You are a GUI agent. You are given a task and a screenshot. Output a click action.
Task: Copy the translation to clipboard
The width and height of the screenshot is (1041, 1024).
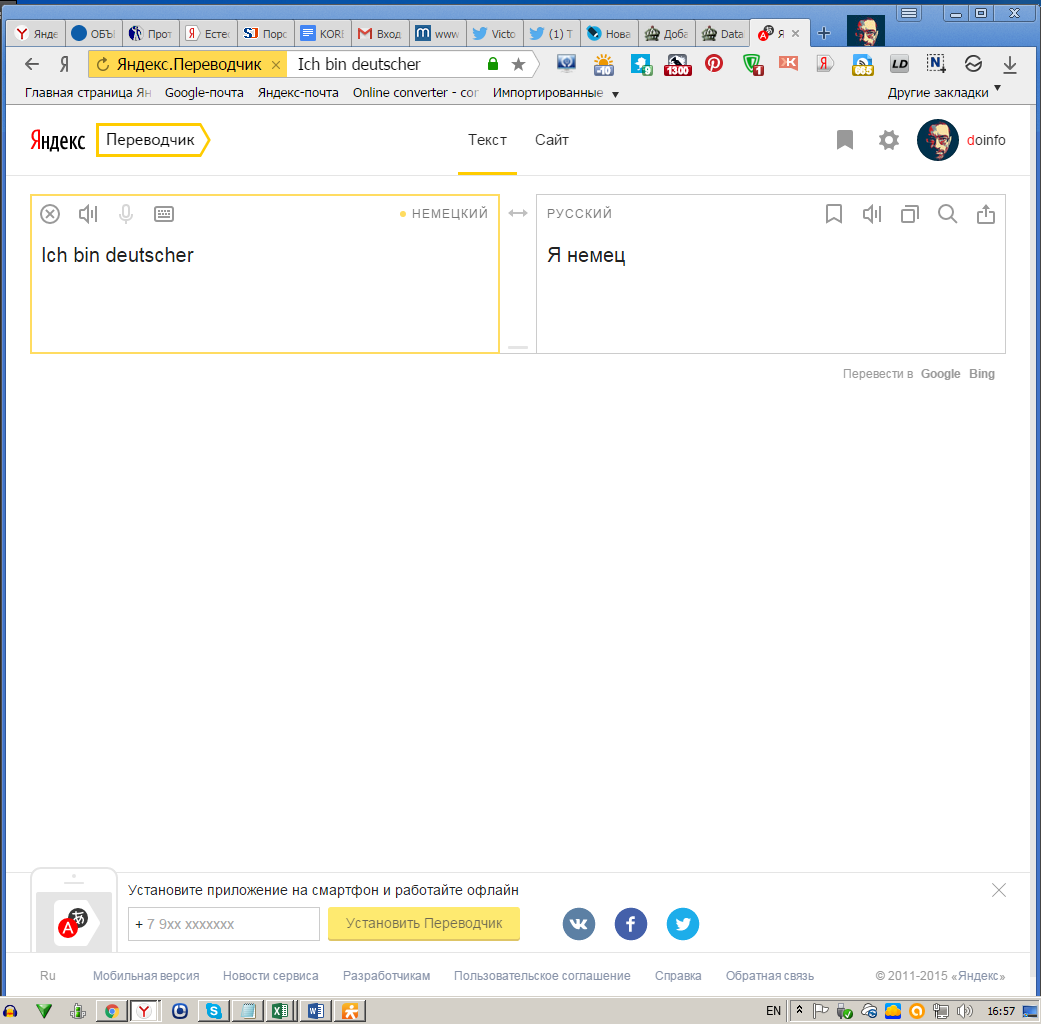tap(910, 214)
